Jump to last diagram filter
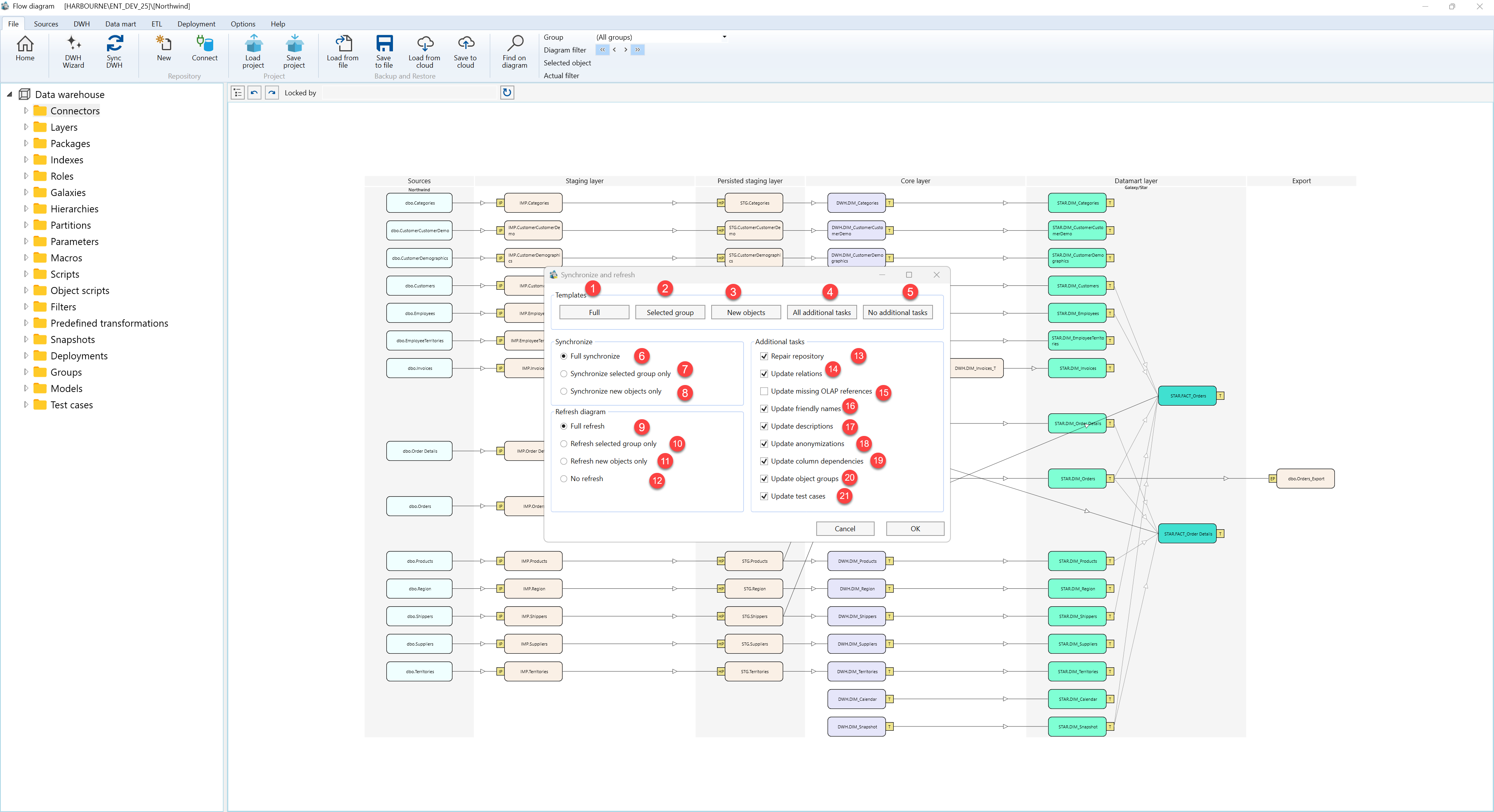 [637, 50]
